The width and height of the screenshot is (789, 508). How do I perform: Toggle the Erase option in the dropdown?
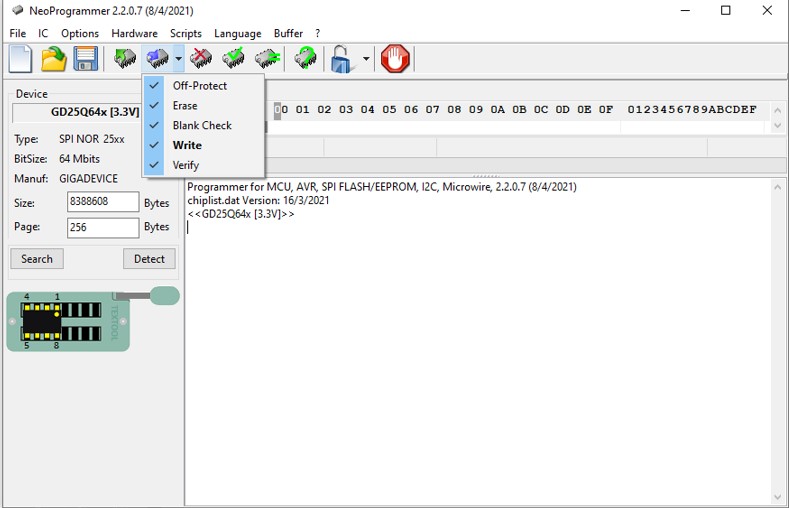pos(204,106)
